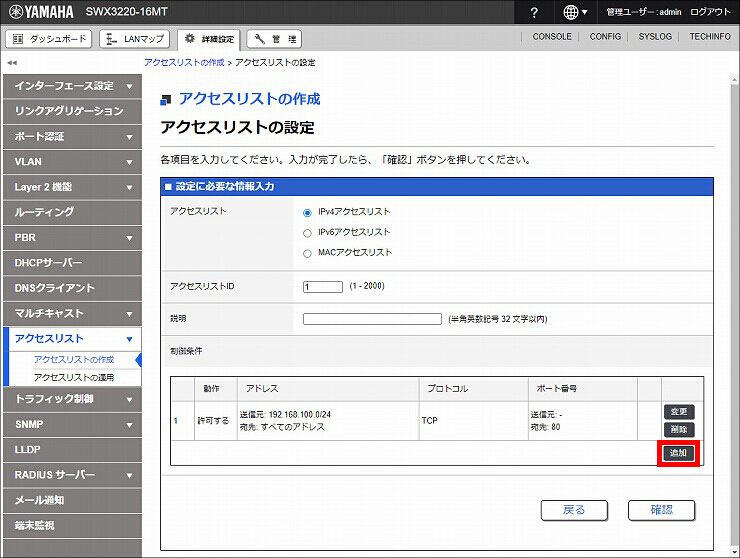Open the LLDP menu item
Screen dimensions: 740x558
point(72,450)
